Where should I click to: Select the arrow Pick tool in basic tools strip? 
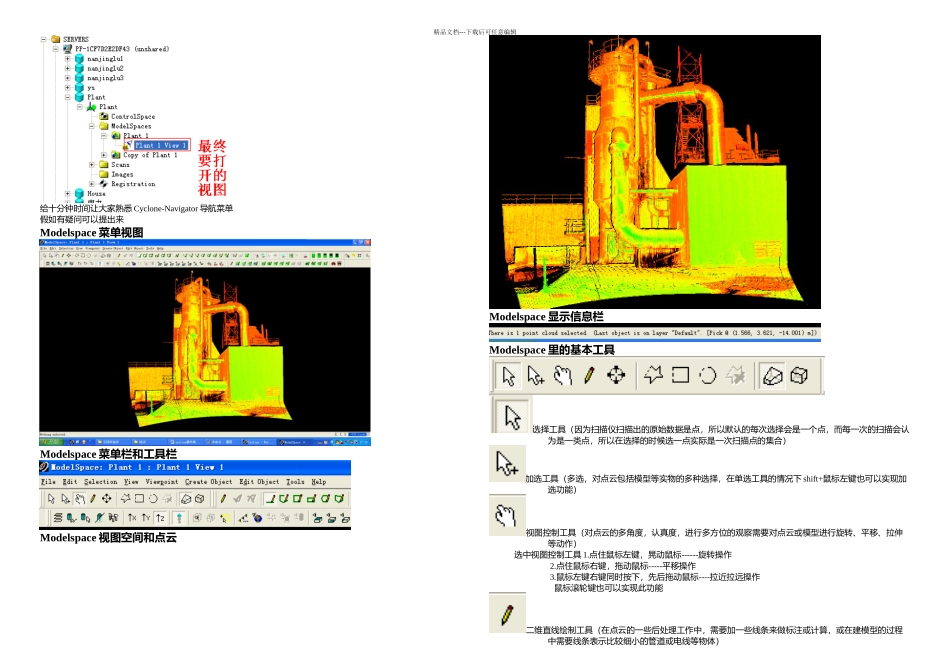click(508, 376)
